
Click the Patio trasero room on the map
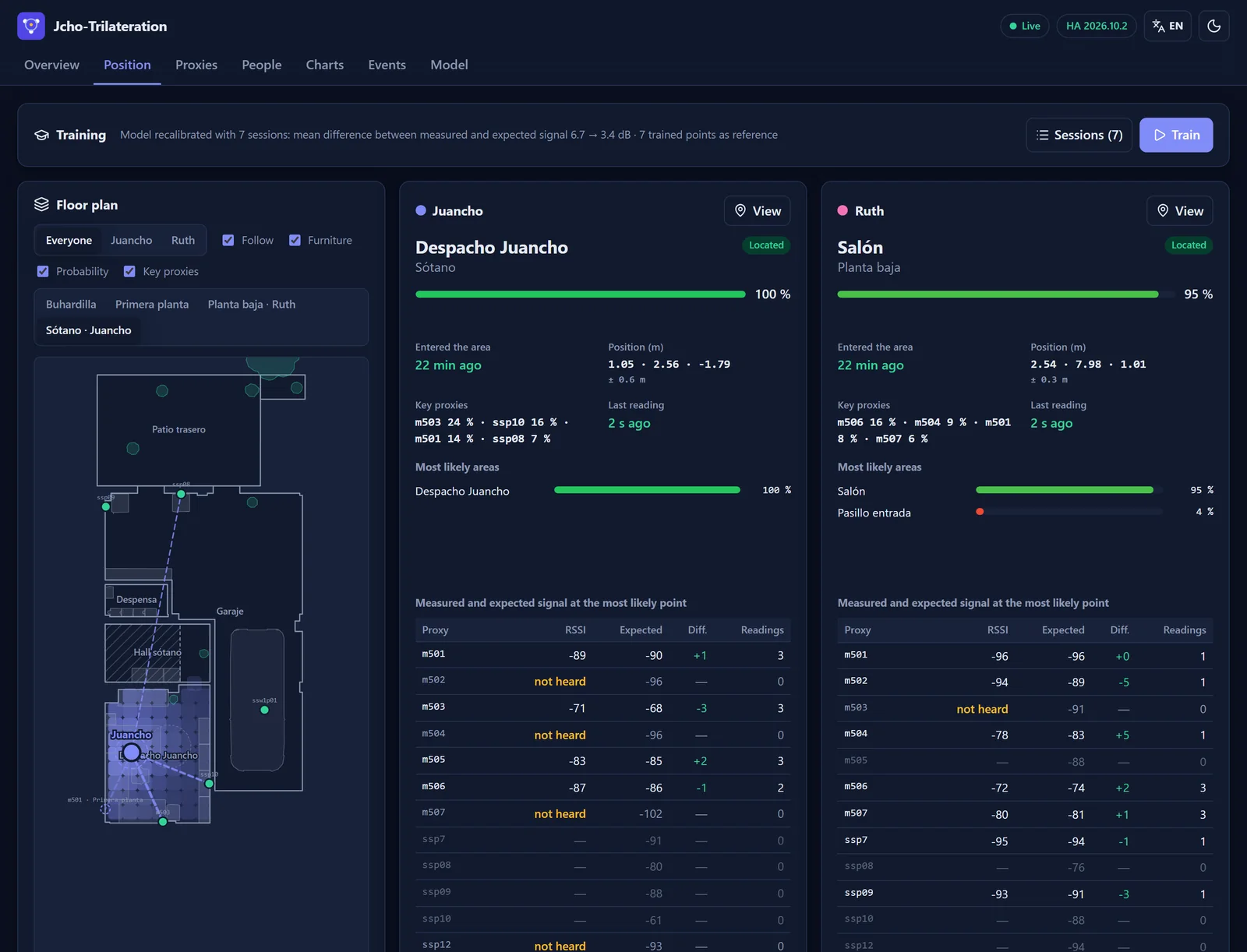coord(178,429)
